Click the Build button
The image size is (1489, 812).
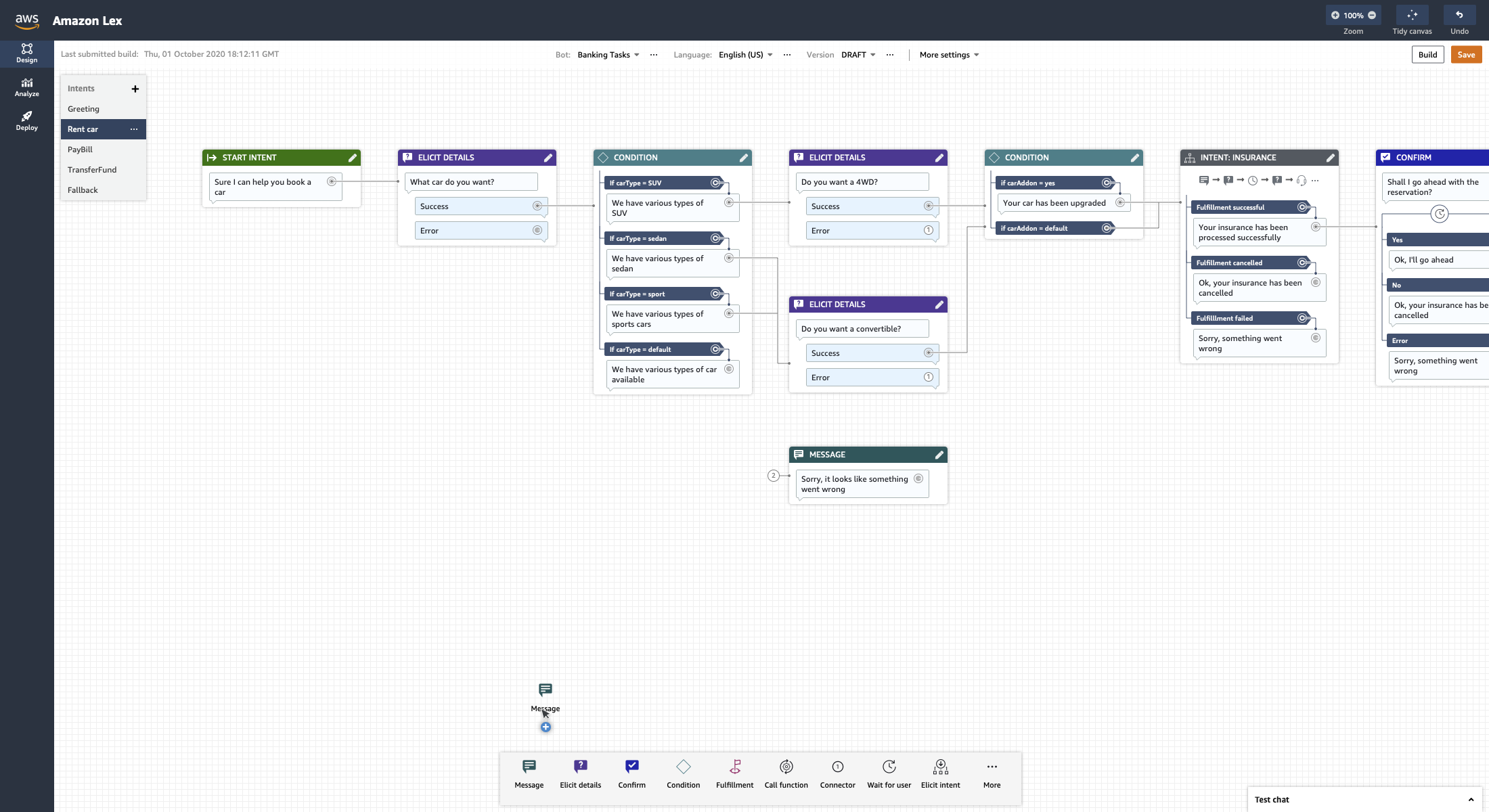(x=1427, y=55)
